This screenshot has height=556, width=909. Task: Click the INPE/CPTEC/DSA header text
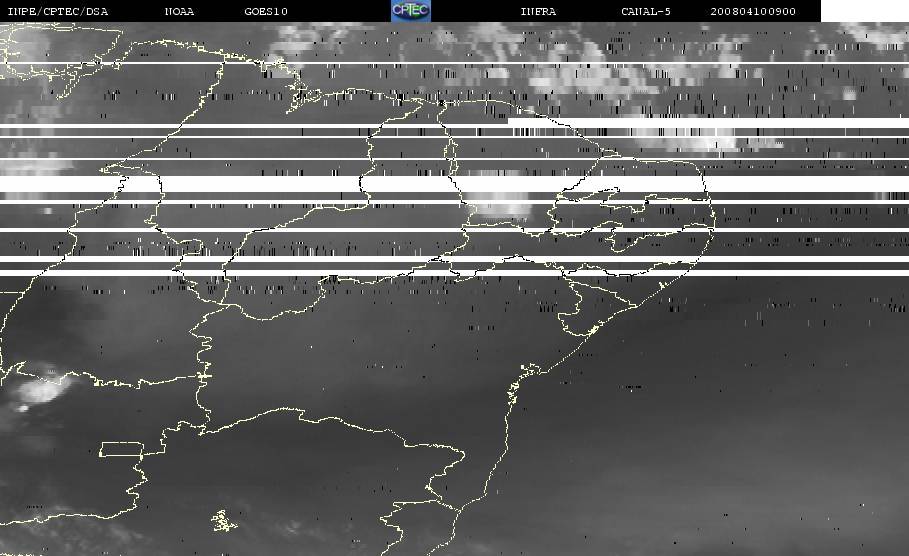click(x=57, y=11)
